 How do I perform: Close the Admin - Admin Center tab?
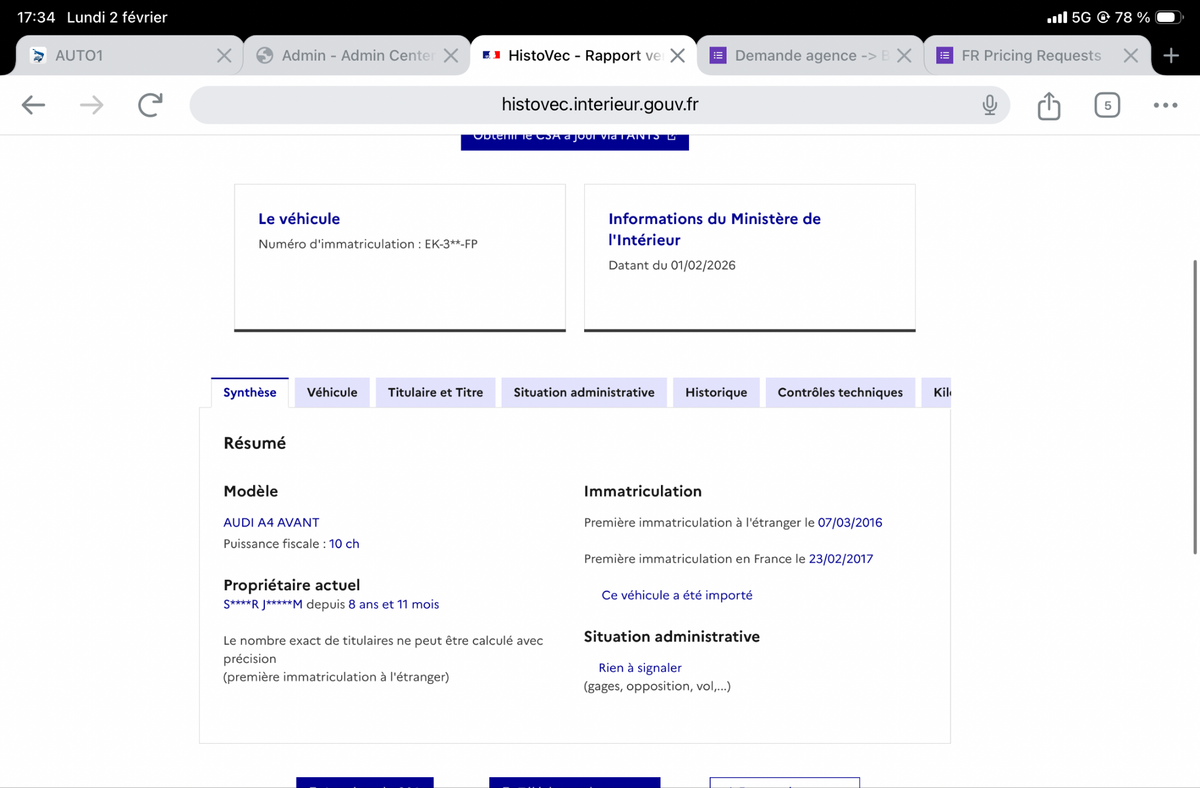click(x=451, y=56)
